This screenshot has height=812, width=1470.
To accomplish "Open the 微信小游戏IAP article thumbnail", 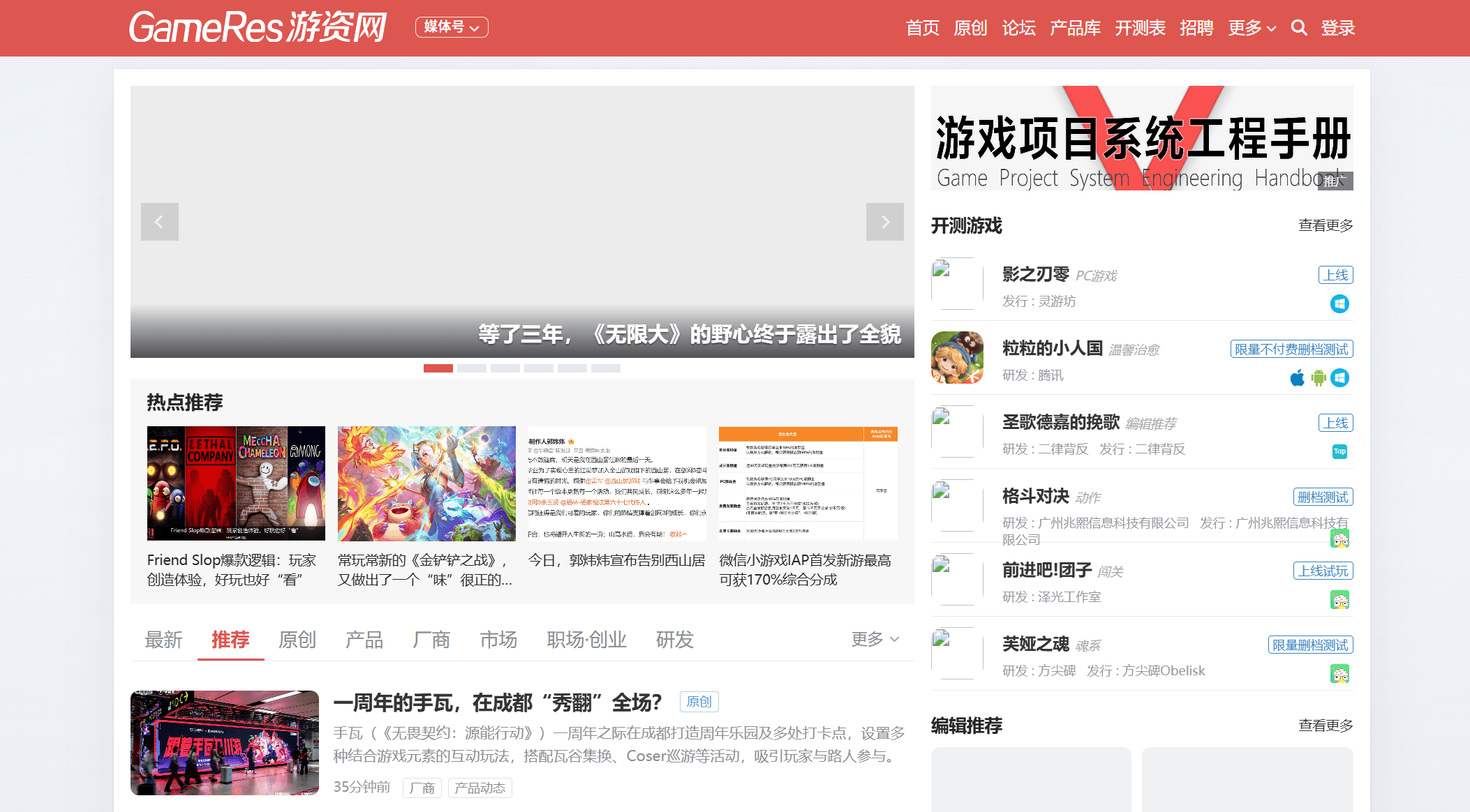I will pos(808,483).
